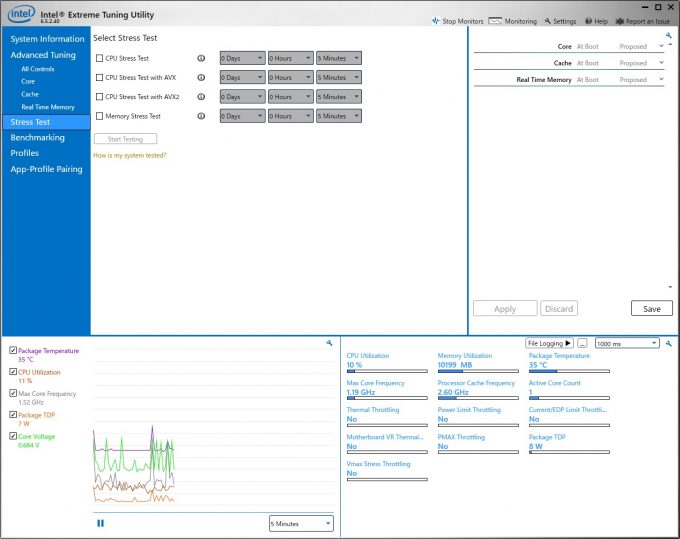680x539 pixels.
Task: Uncheck Core Voltage graph checkbox
Action: [13, 436]
